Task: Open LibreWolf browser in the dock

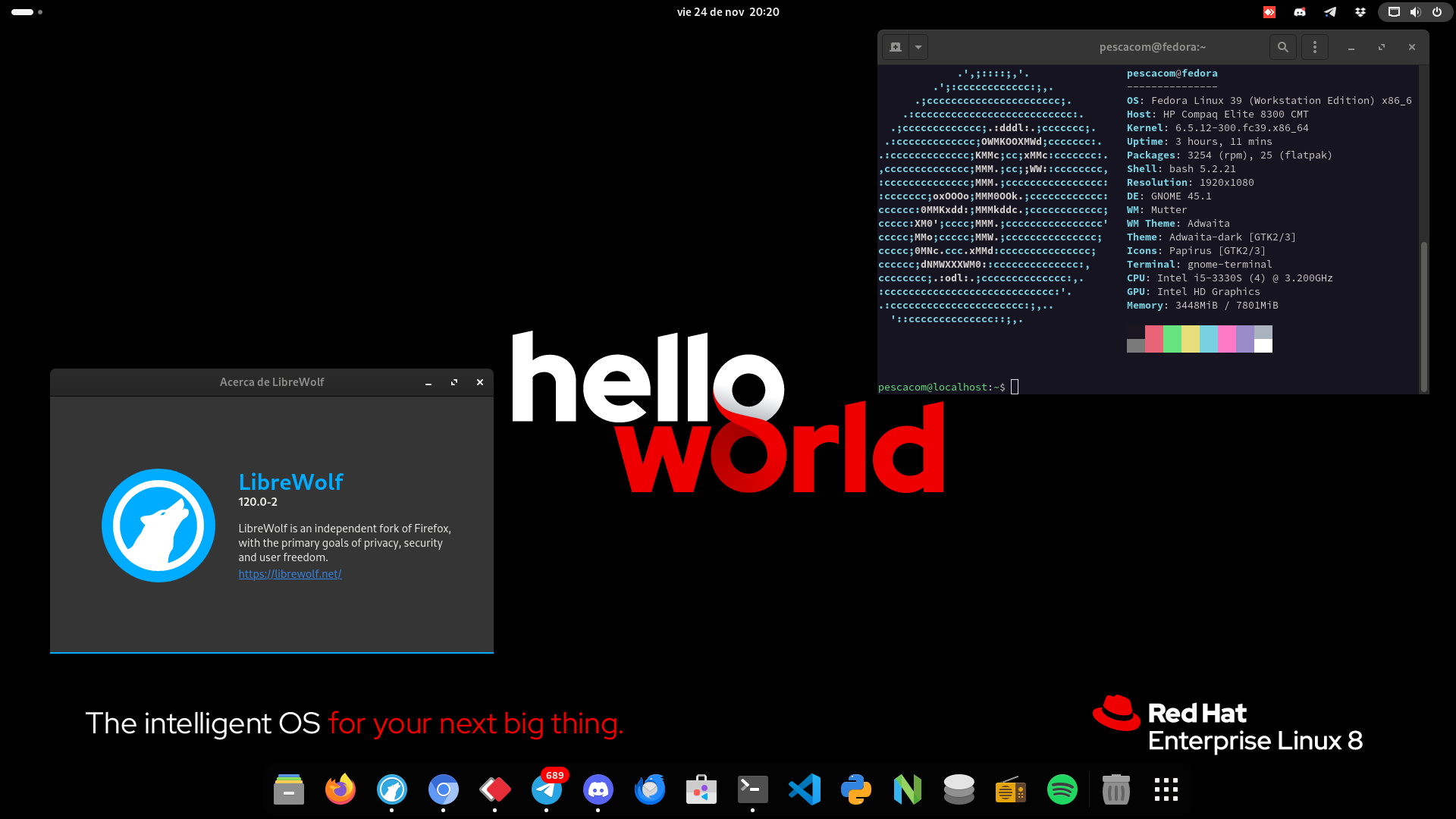Action: (391, 789)
